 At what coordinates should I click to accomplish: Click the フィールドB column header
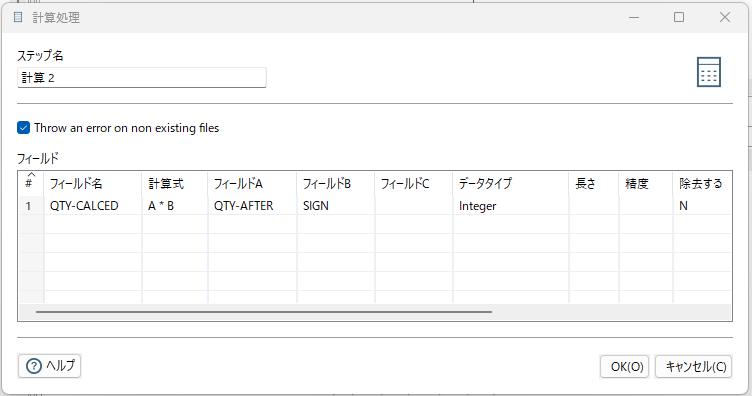(335, 183)
